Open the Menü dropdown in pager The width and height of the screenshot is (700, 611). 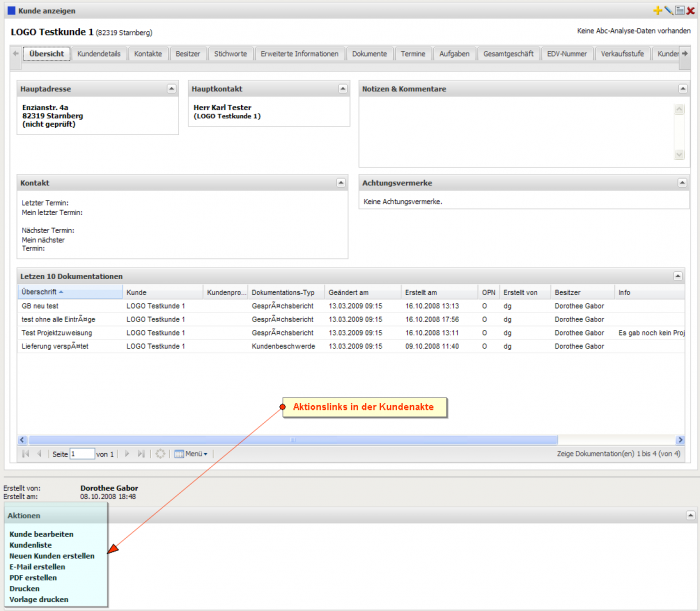pos(191,454)
